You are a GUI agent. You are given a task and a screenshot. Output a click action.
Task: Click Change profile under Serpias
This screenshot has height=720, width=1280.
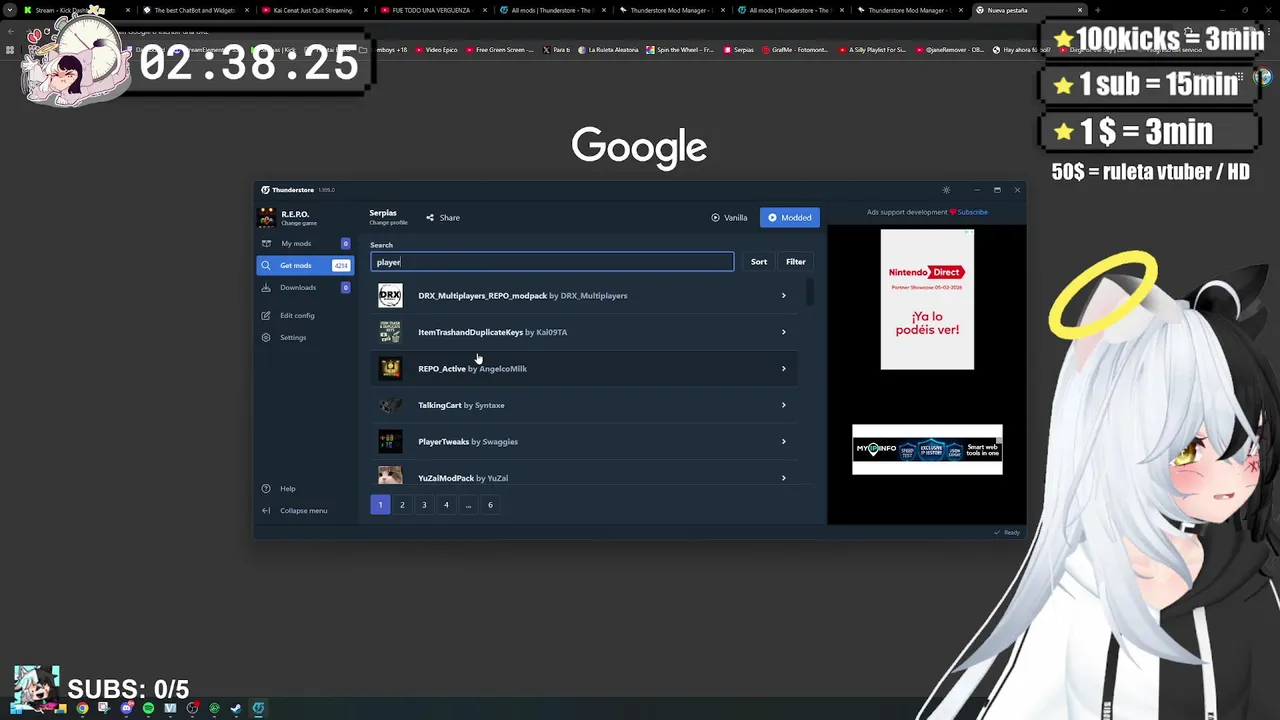[x=388, y=222]
